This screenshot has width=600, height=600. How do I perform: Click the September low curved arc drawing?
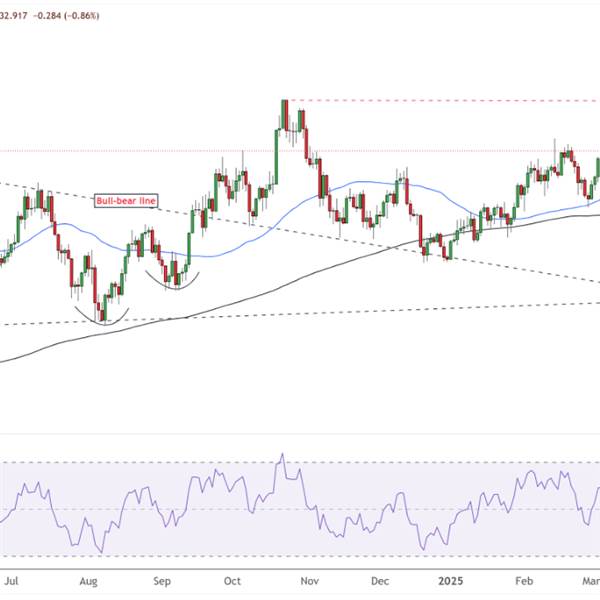172,282
